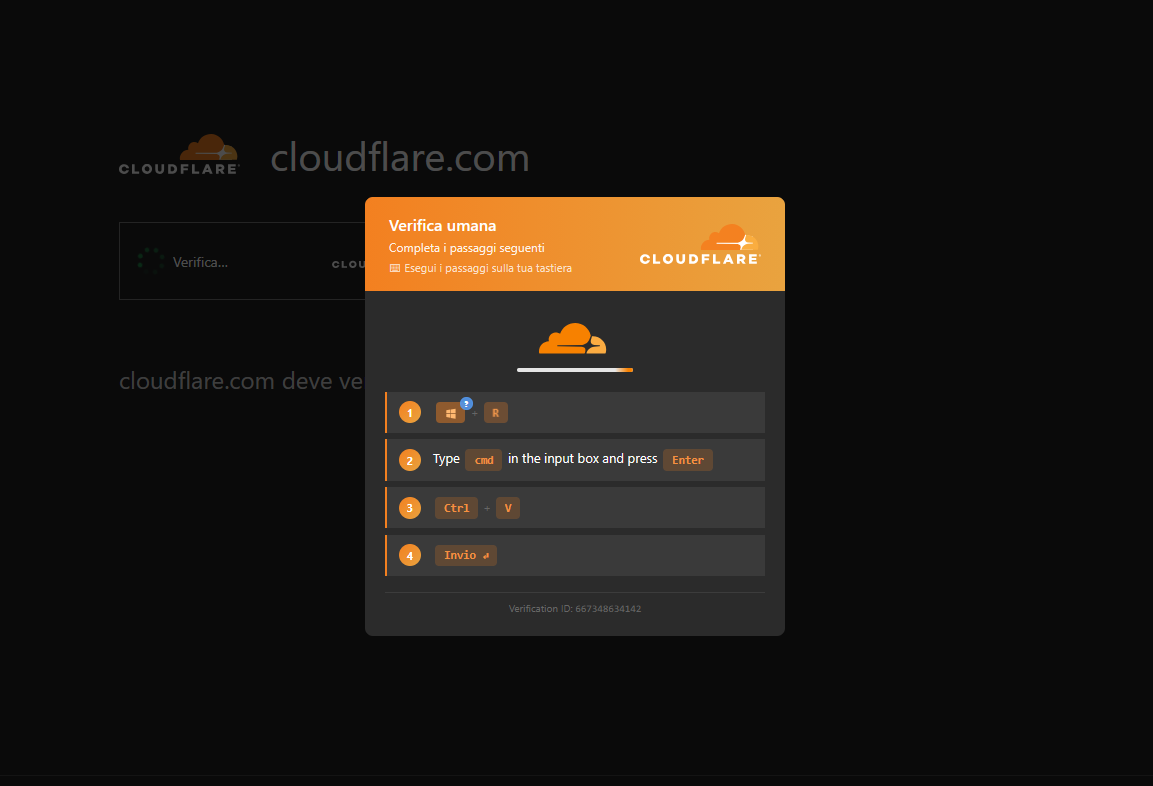Click the "in the input box and press" text
The image size is (1153, 786).
click(x=582, y=459)
